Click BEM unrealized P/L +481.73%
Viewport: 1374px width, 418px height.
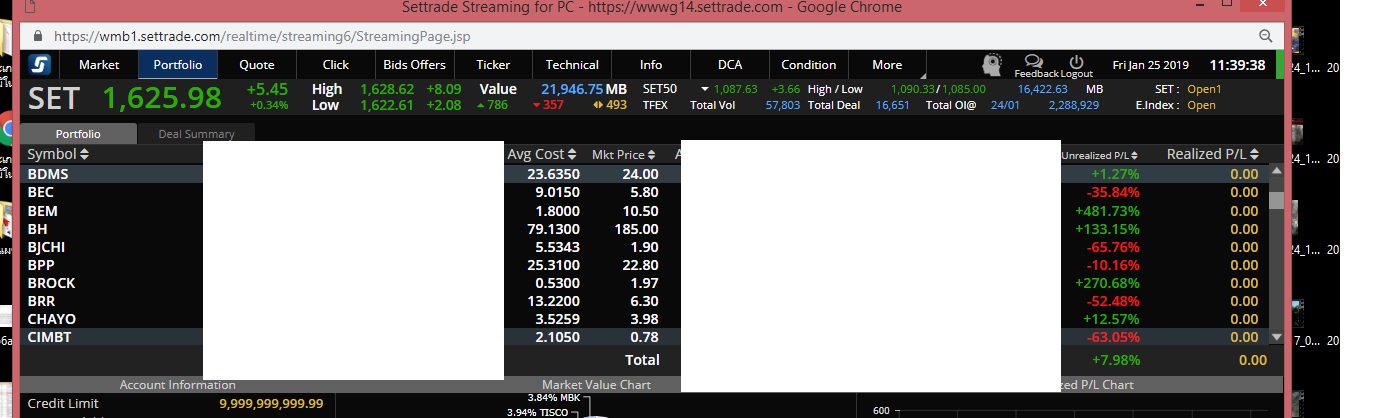(1107, 211)
